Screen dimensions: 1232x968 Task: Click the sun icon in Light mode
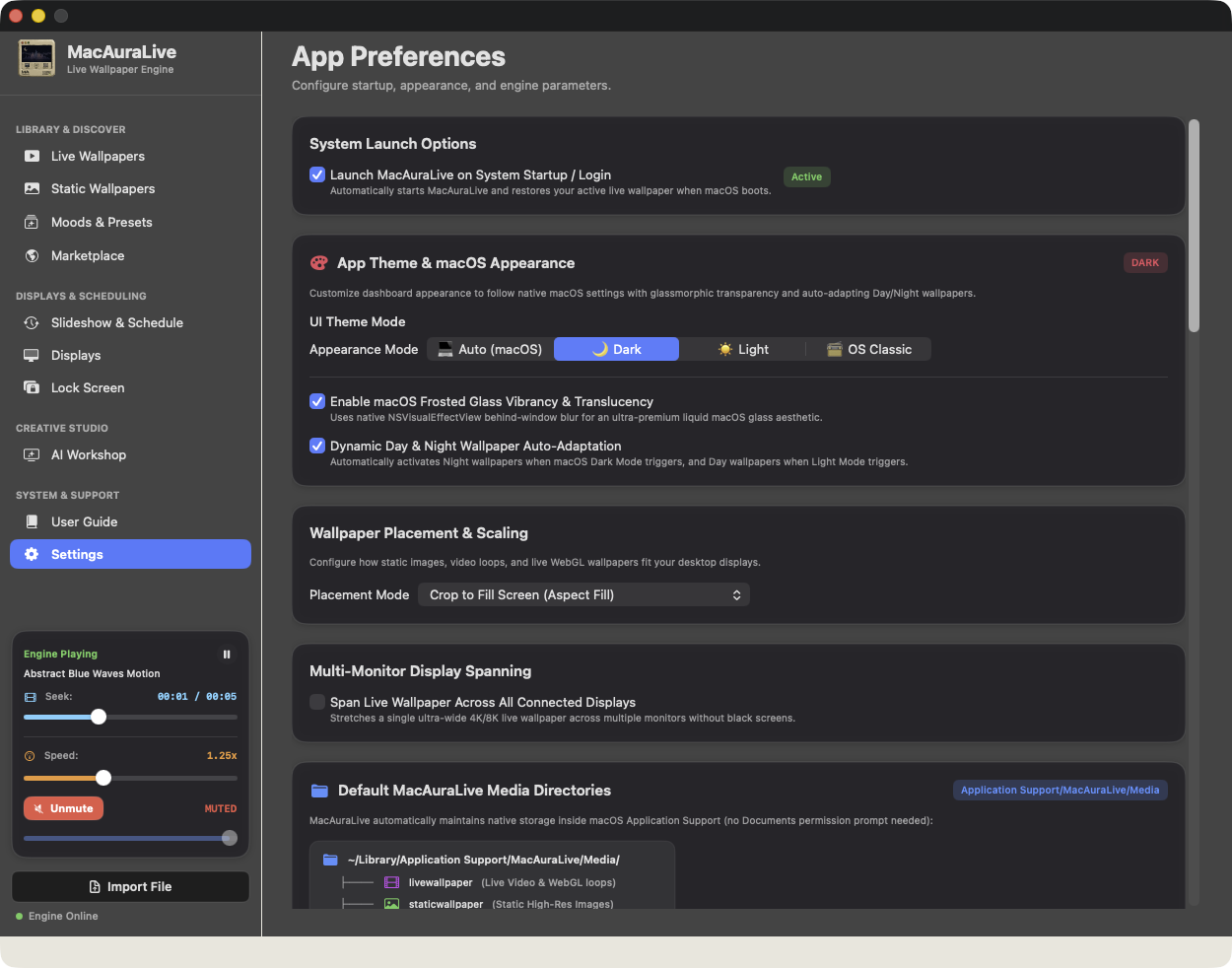click(x=725, y=349)
